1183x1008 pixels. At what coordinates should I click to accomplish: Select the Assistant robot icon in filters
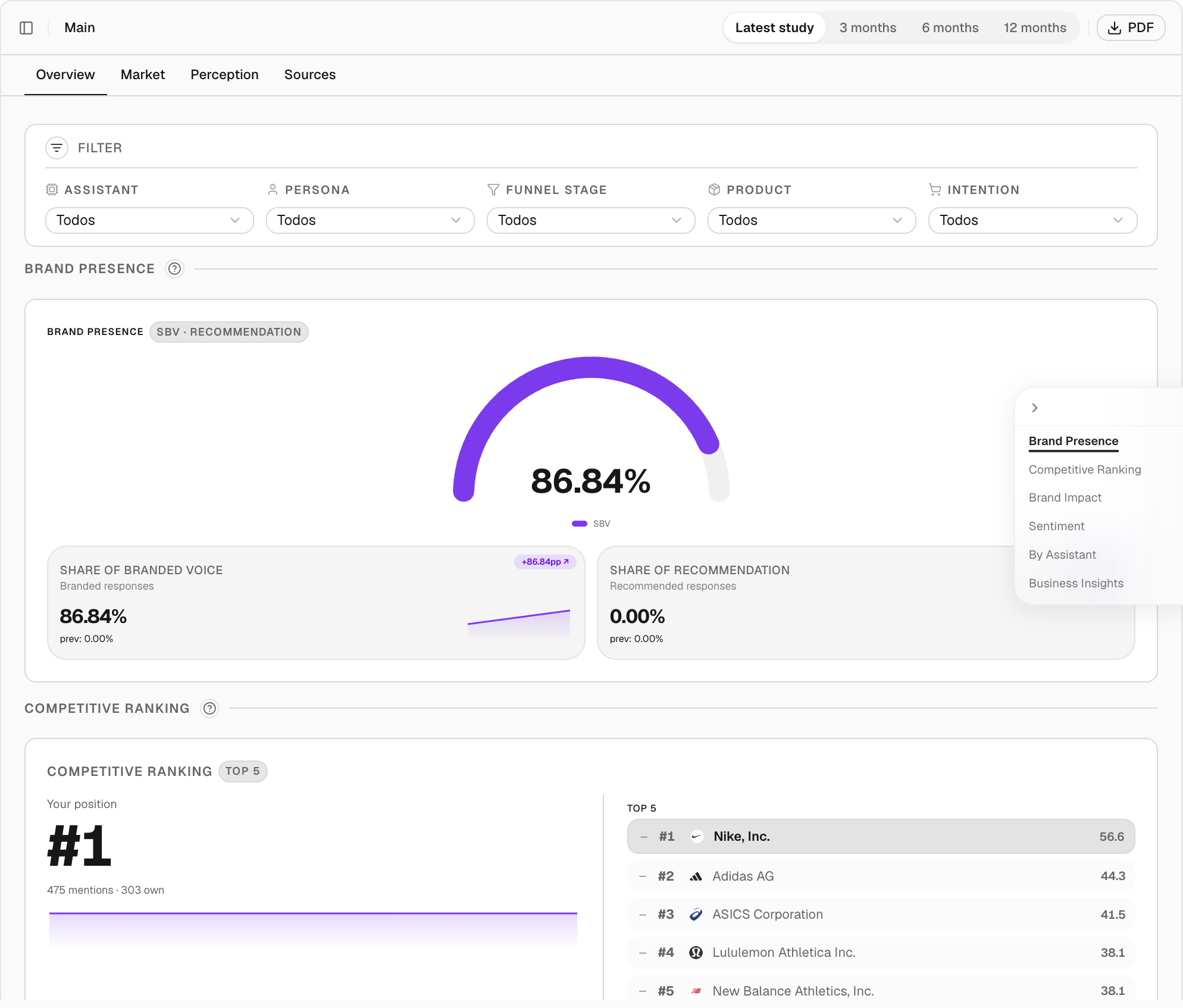point(53,189)
